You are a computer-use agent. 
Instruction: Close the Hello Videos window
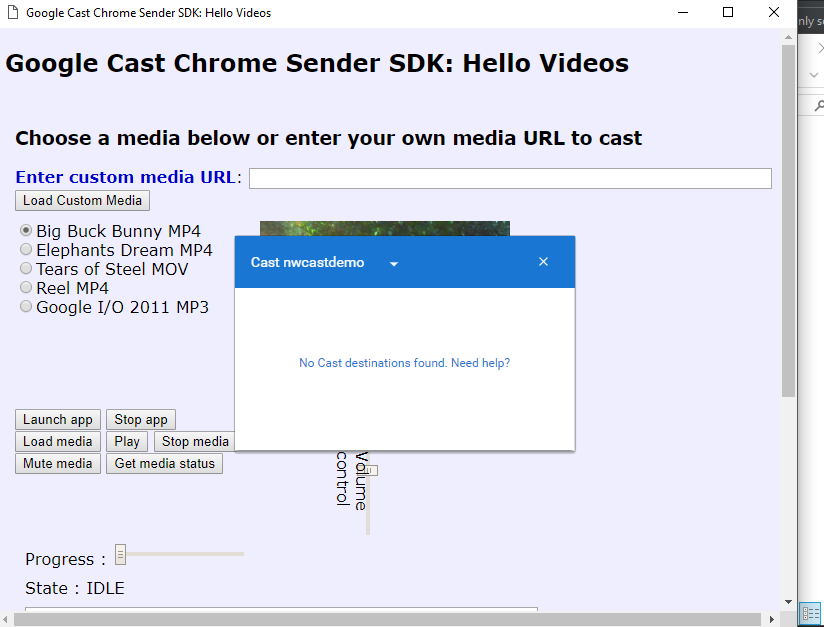pyautogui.click(x=774, y=12)
